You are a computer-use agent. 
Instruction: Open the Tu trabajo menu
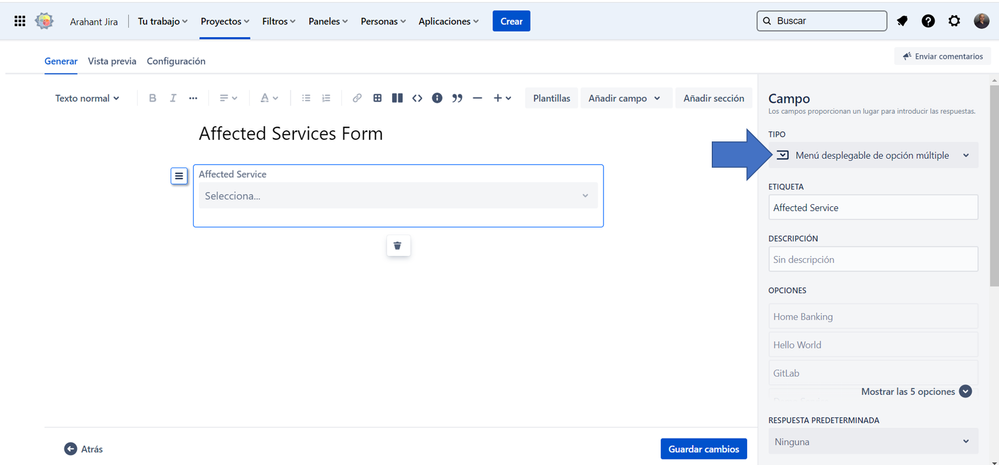pyautogui.click(x=162, y=21)
